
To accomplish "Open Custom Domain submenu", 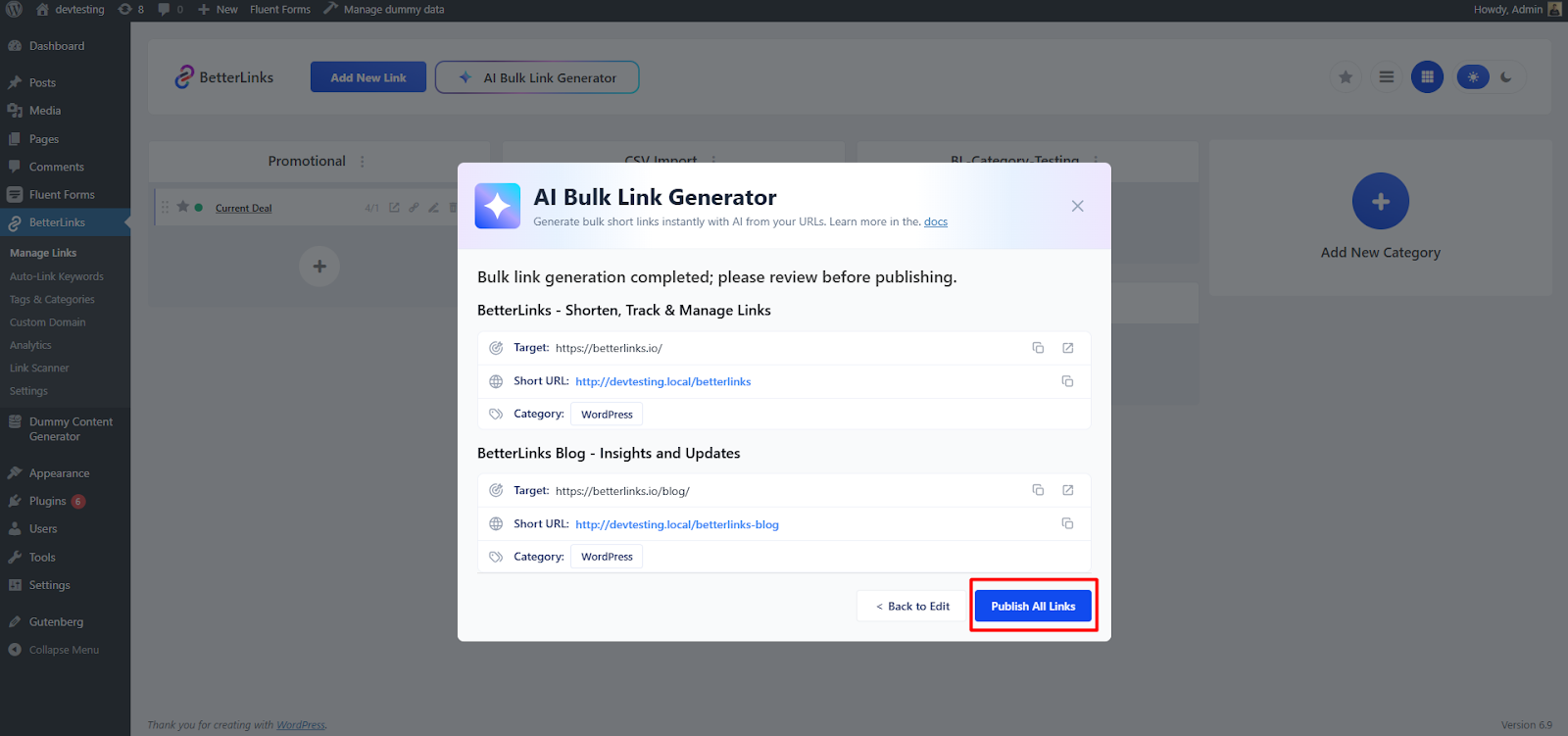I will pyautogui.click(x=48, y=322).
